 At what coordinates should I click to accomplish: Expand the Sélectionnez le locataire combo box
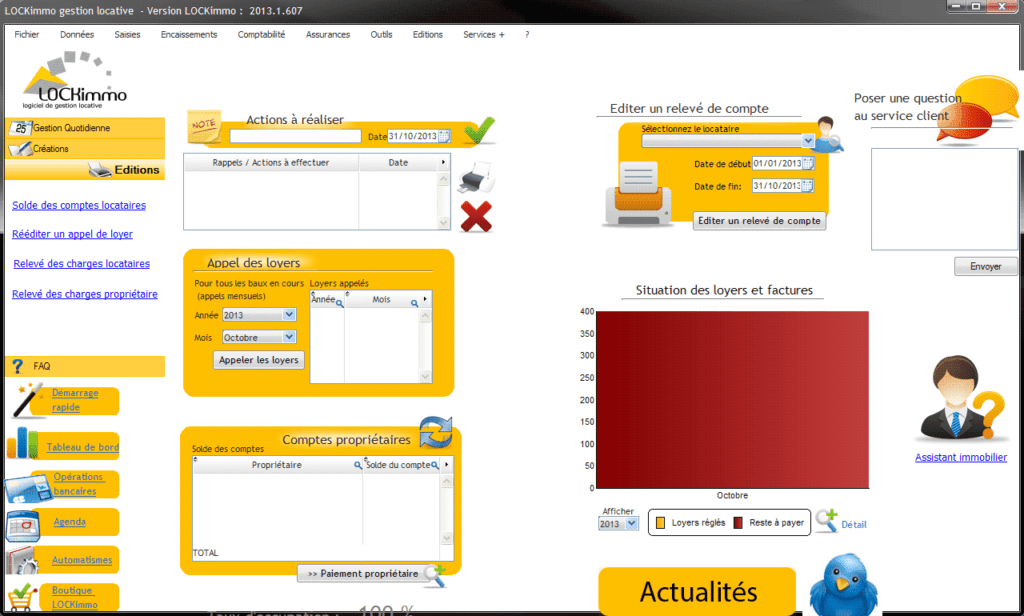(x=807, y=142)
